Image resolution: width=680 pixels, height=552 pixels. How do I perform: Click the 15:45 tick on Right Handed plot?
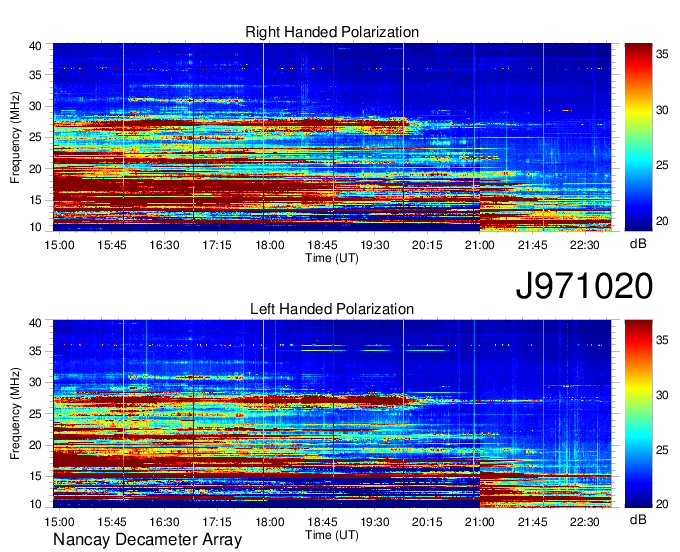pos(111,245)
